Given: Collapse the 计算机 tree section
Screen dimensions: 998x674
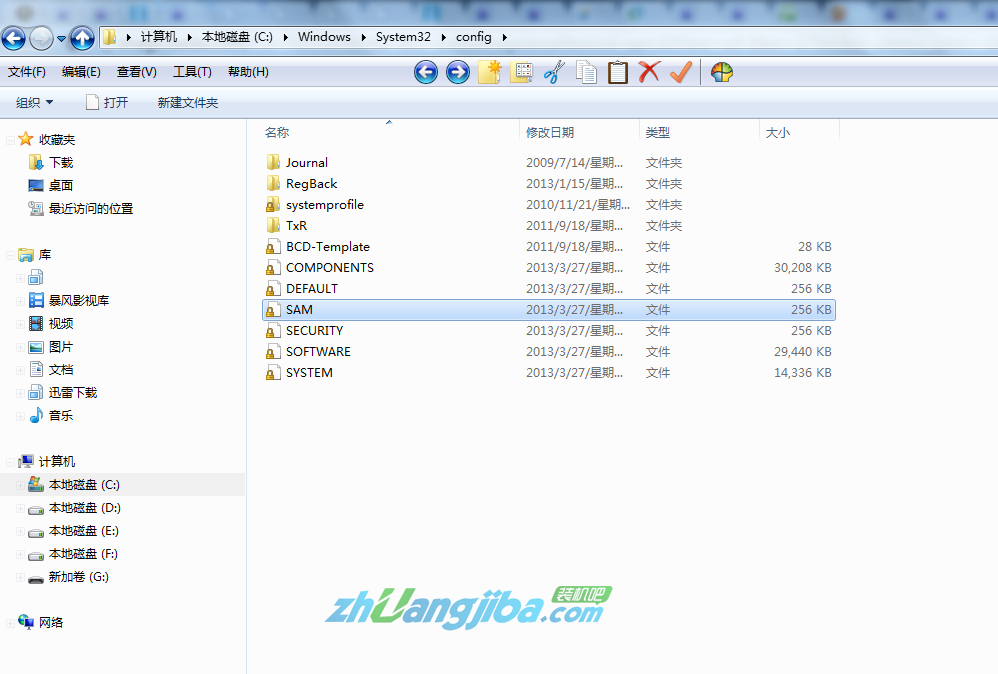Looking at the screenshot, I should click(x=9, y=462).
